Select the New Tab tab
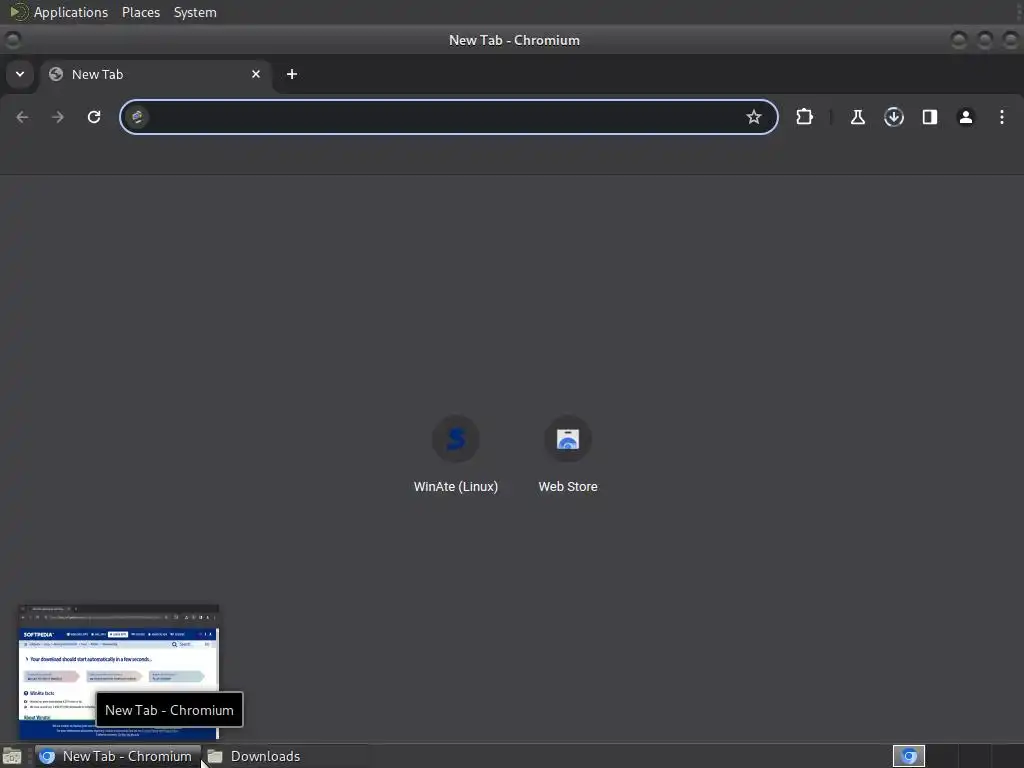Screen dimensions: 1024x768 pos(155,74)
